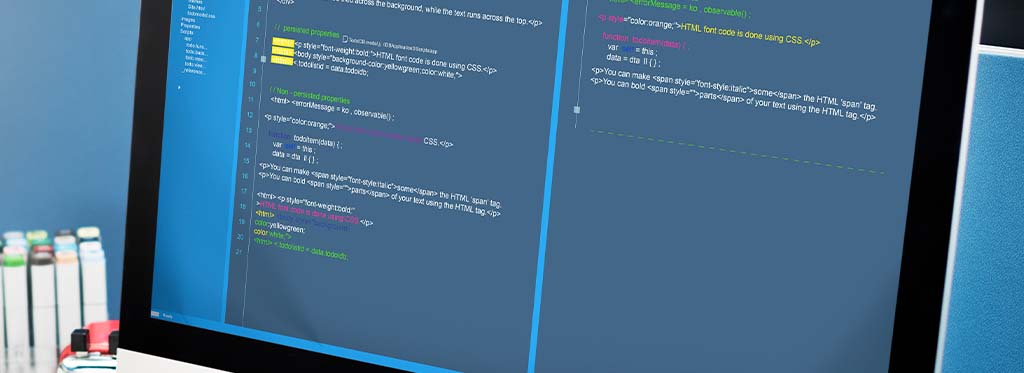The image size is (1024, 373).
Task: Click the gutter square marker in the right editor pane
Action: pyautogui.click(x=577, y=110)
